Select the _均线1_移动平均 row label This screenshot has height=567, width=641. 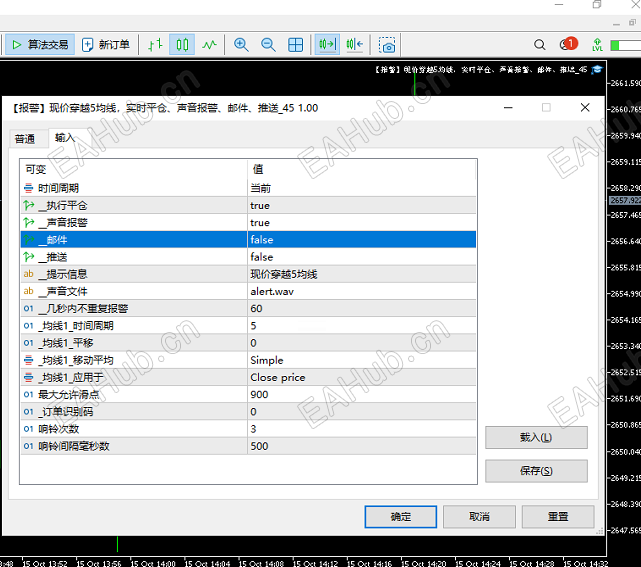76,360
